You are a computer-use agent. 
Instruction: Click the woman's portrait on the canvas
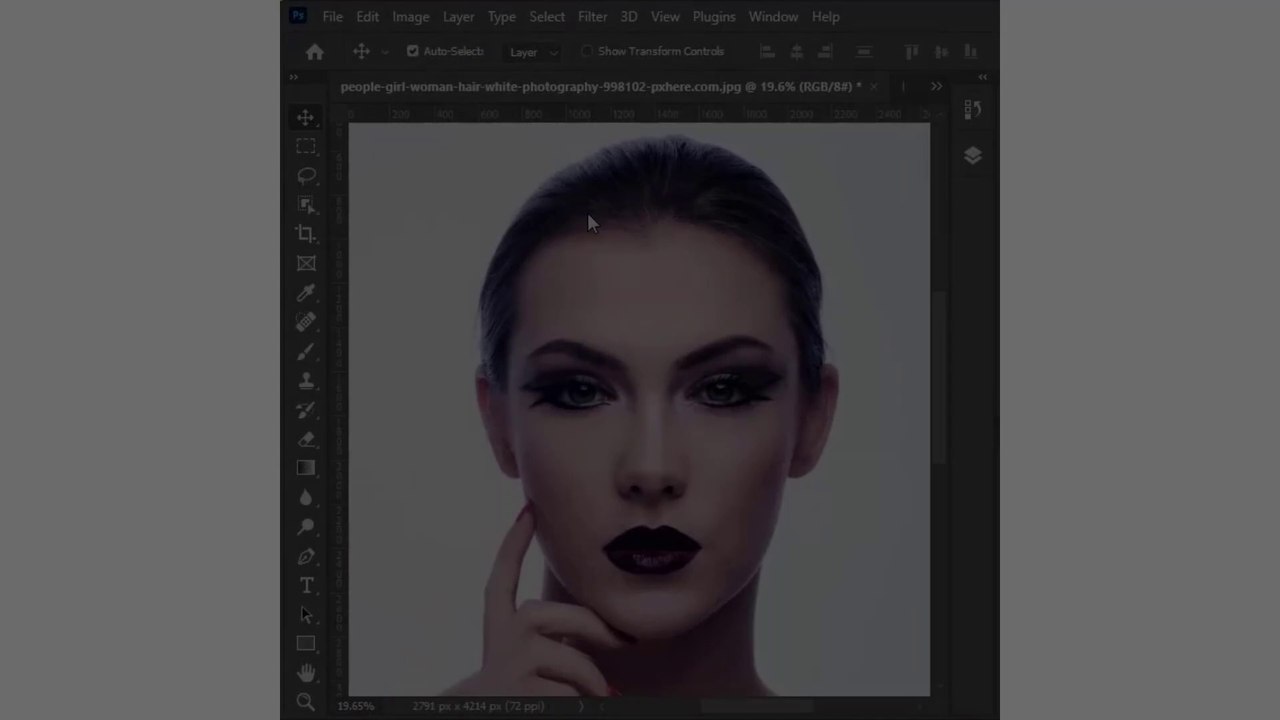(x=639, y=409)
